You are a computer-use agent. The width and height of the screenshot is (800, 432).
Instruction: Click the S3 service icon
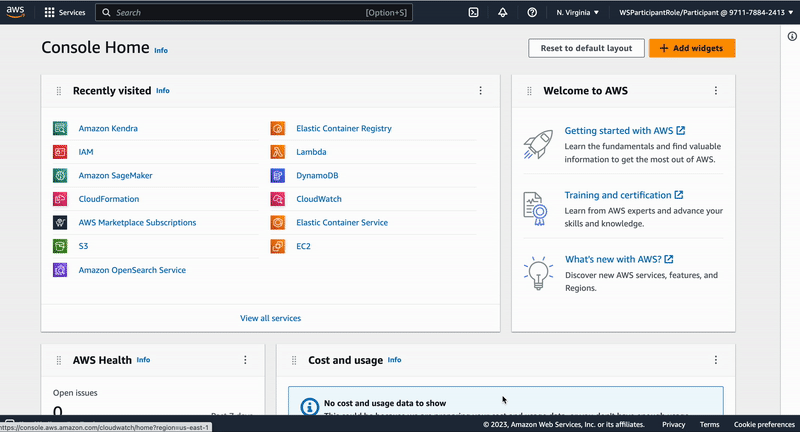(x=60, y=246)
